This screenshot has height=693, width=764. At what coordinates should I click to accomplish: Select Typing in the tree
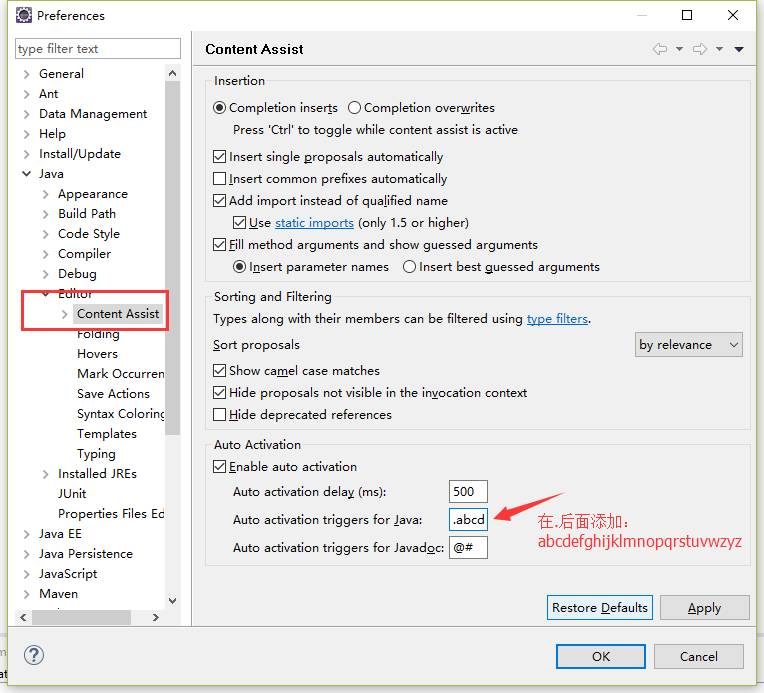[96, 454]
